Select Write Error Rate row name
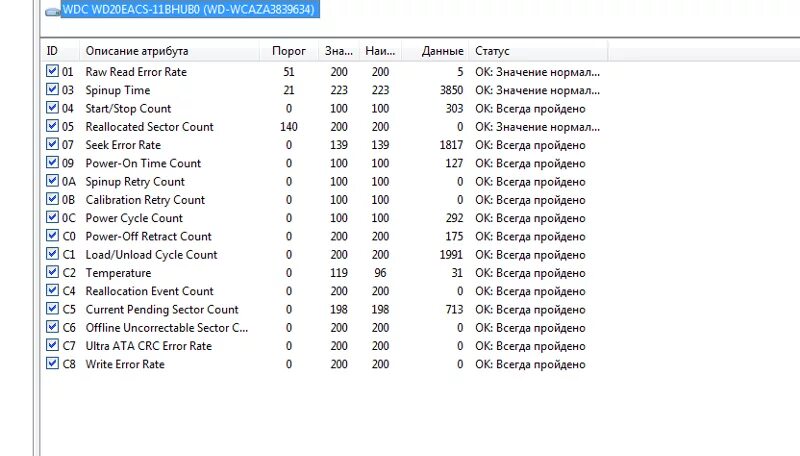The height and width of the screenshot is (456, 800). (x=125, y=364)
